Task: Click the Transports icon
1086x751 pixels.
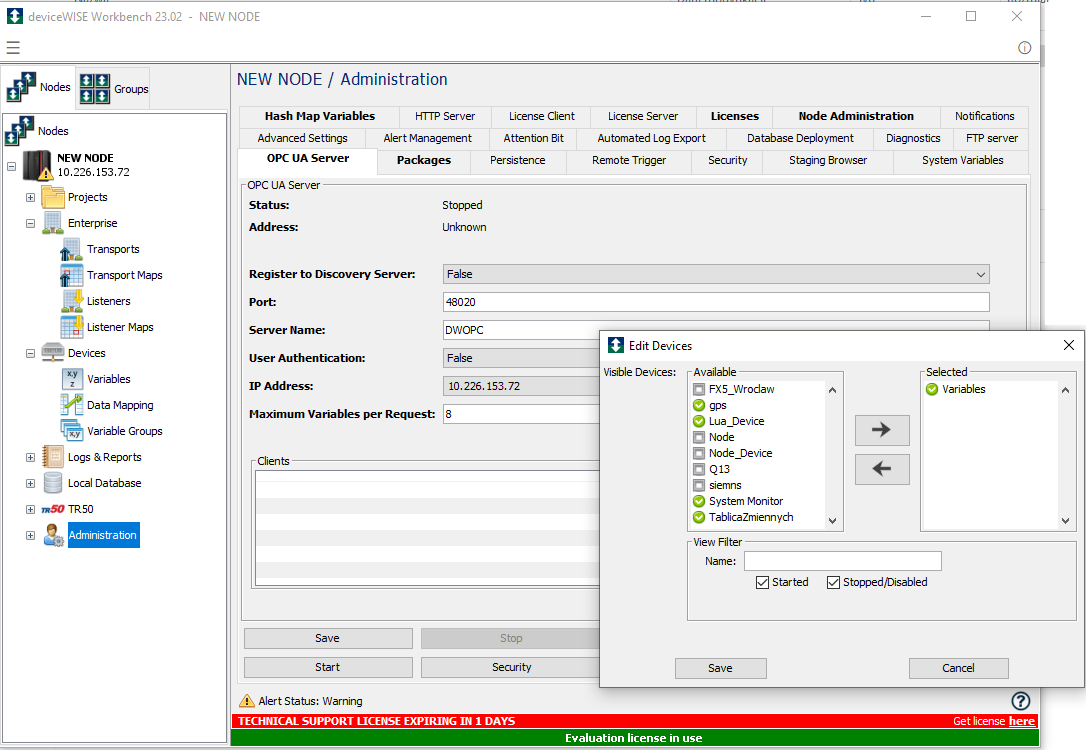Action: click(71, 249)
